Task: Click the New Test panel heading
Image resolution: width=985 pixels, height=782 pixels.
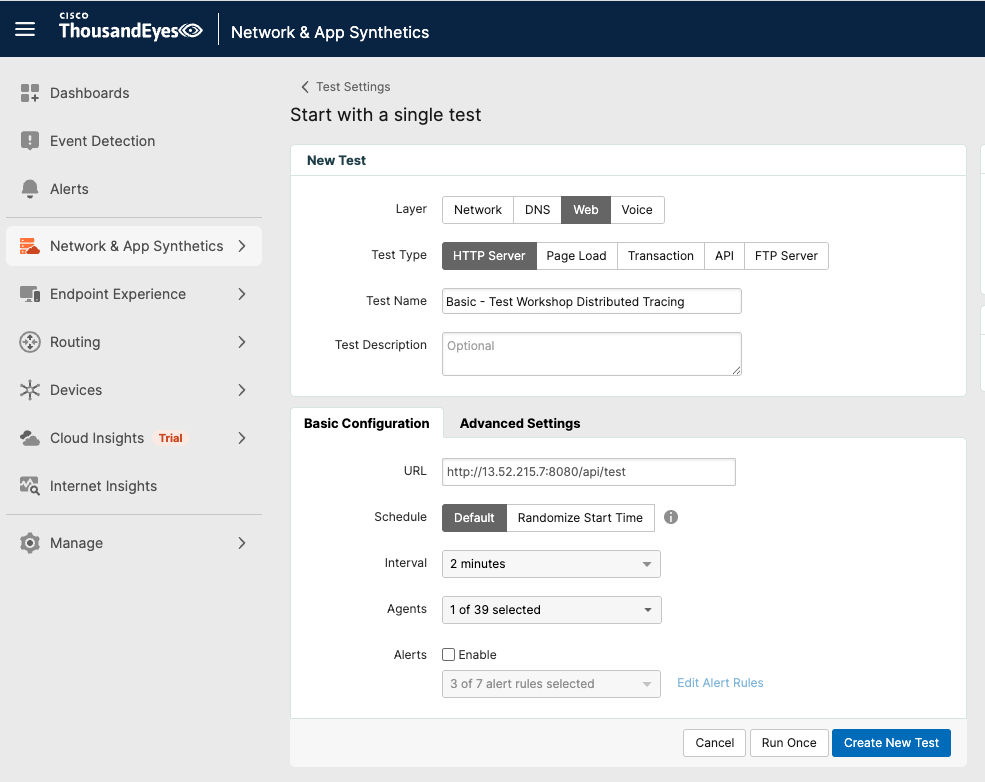Action: (x=336, y=160)
